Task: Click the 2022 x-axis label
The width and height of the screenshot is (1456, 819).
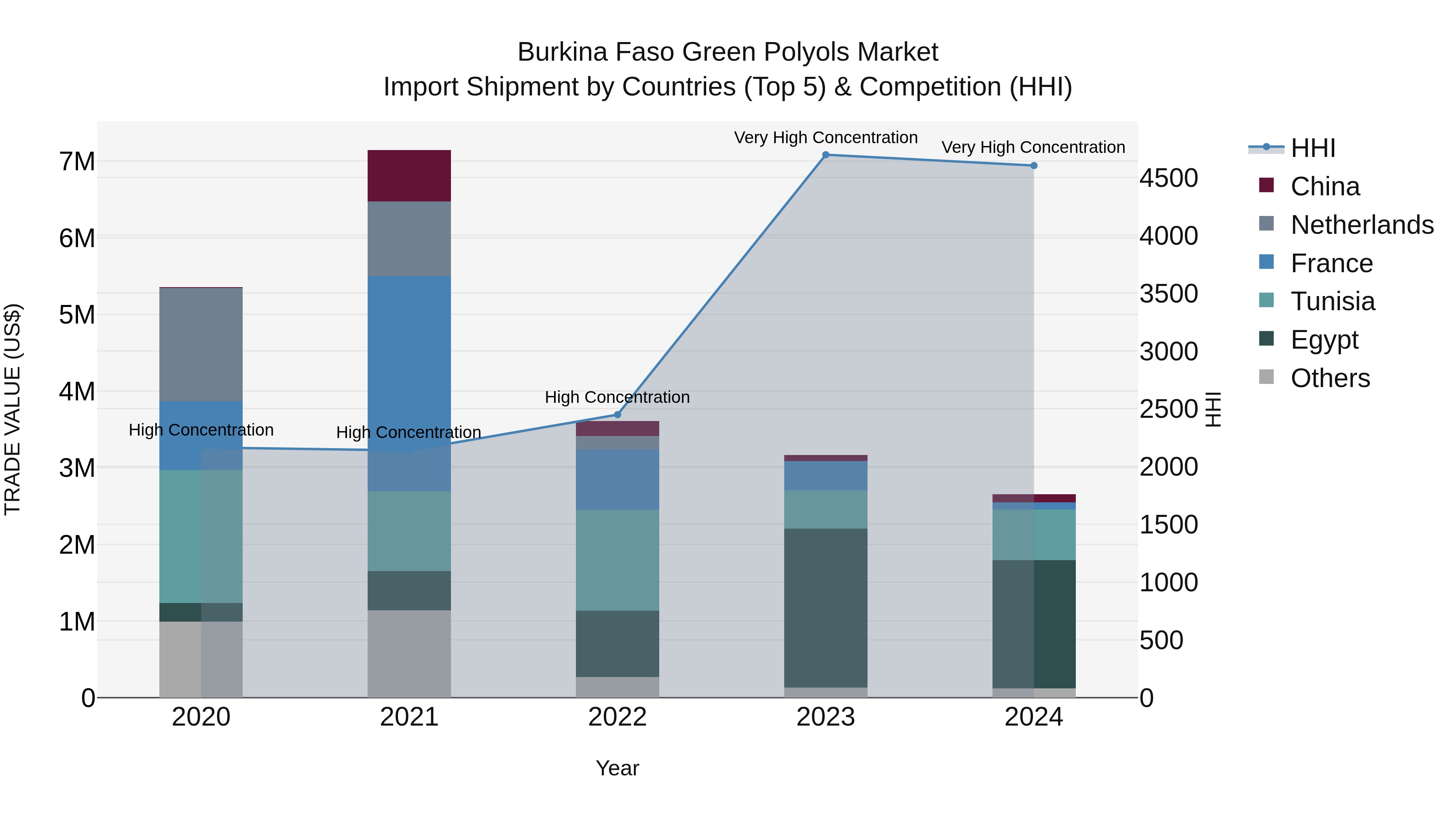Action: pyautogui.click(x=617, y=717)
